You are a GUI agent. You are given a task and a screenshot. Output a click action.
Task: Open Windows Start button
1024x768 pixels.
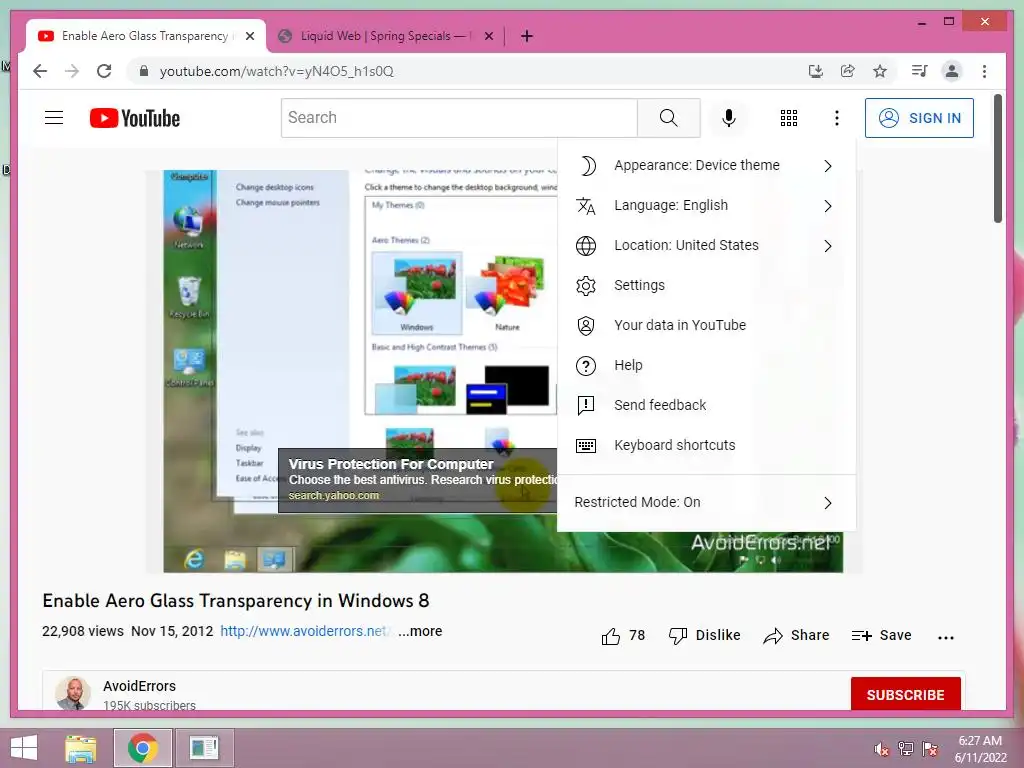tap(24, 748)
